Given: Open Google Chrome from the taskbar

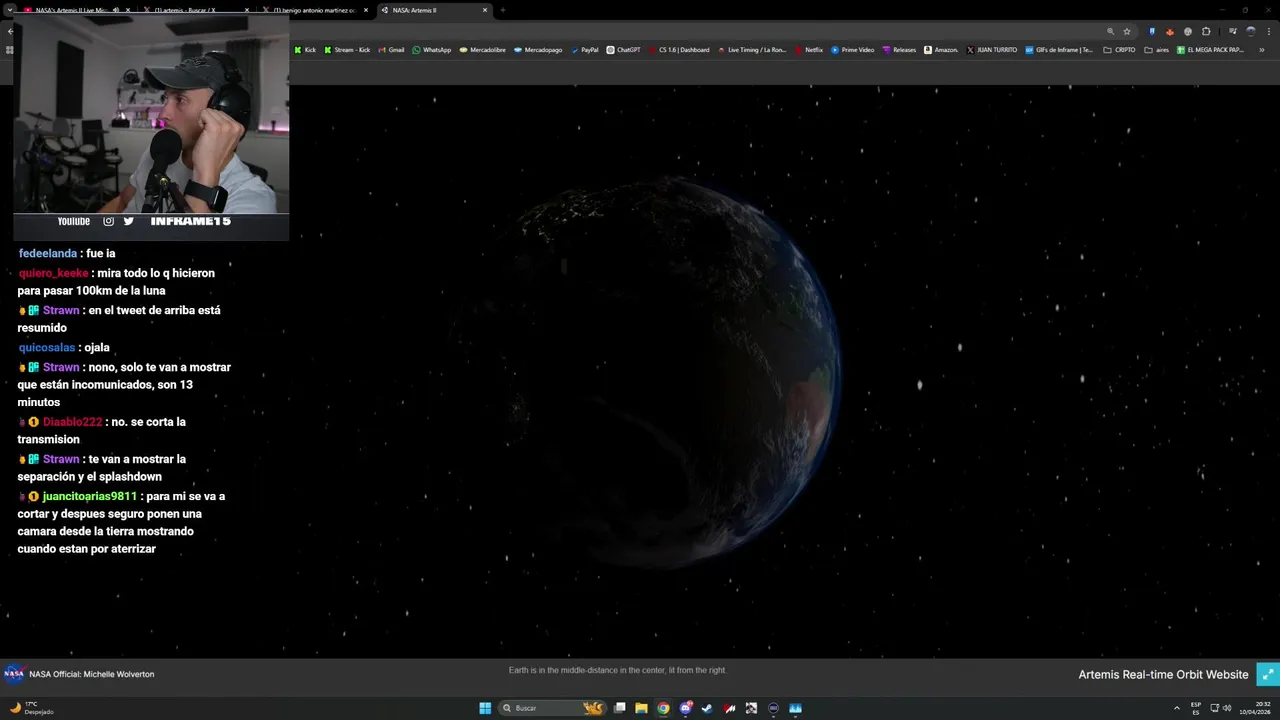Looking at the screenshot, I should click(x=663, y=708).
